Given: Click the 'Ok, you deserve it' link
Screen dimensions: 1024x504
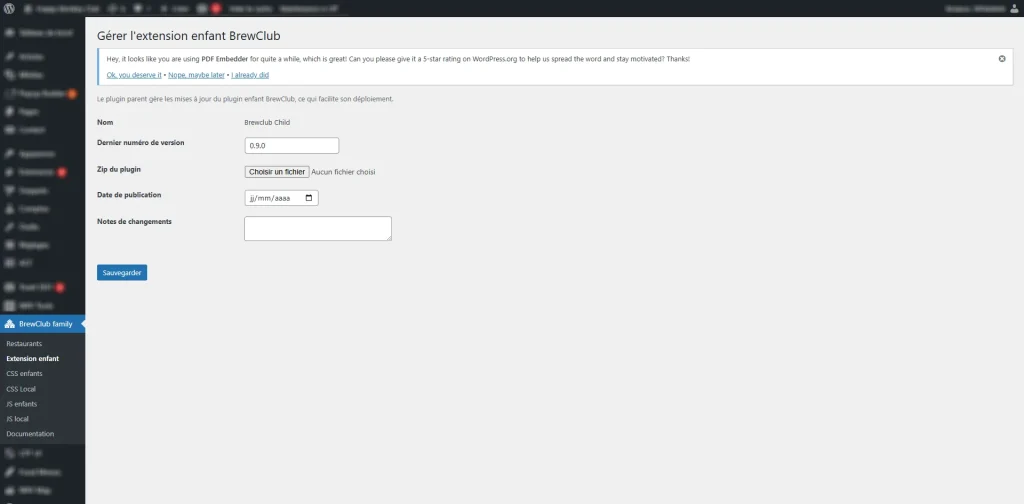Looking at the screenshot, I should pyautogui.click(x=134, y=75).
